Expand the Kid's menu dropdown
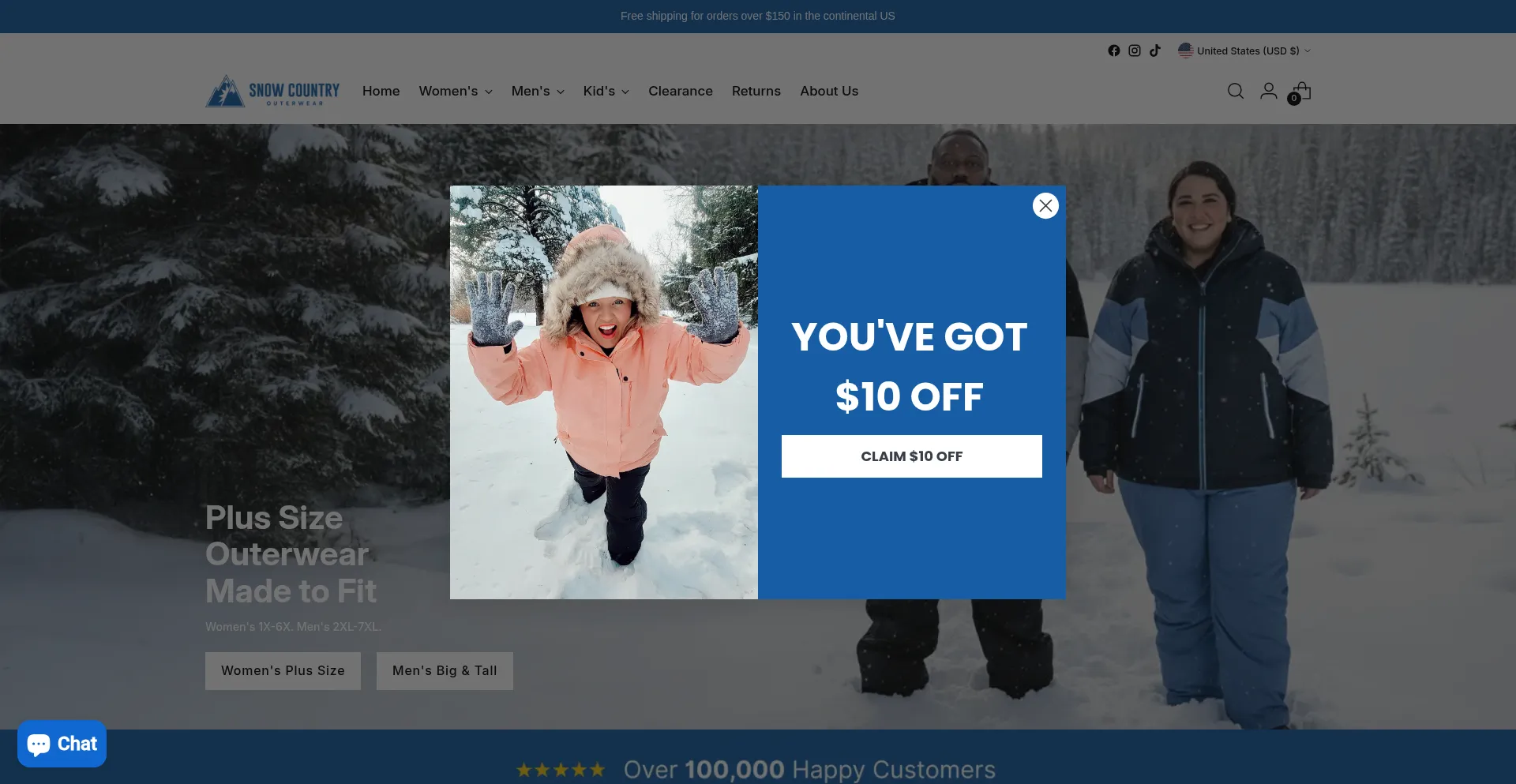The height and width of the screenshot is (784, 1516). point(606,92)
